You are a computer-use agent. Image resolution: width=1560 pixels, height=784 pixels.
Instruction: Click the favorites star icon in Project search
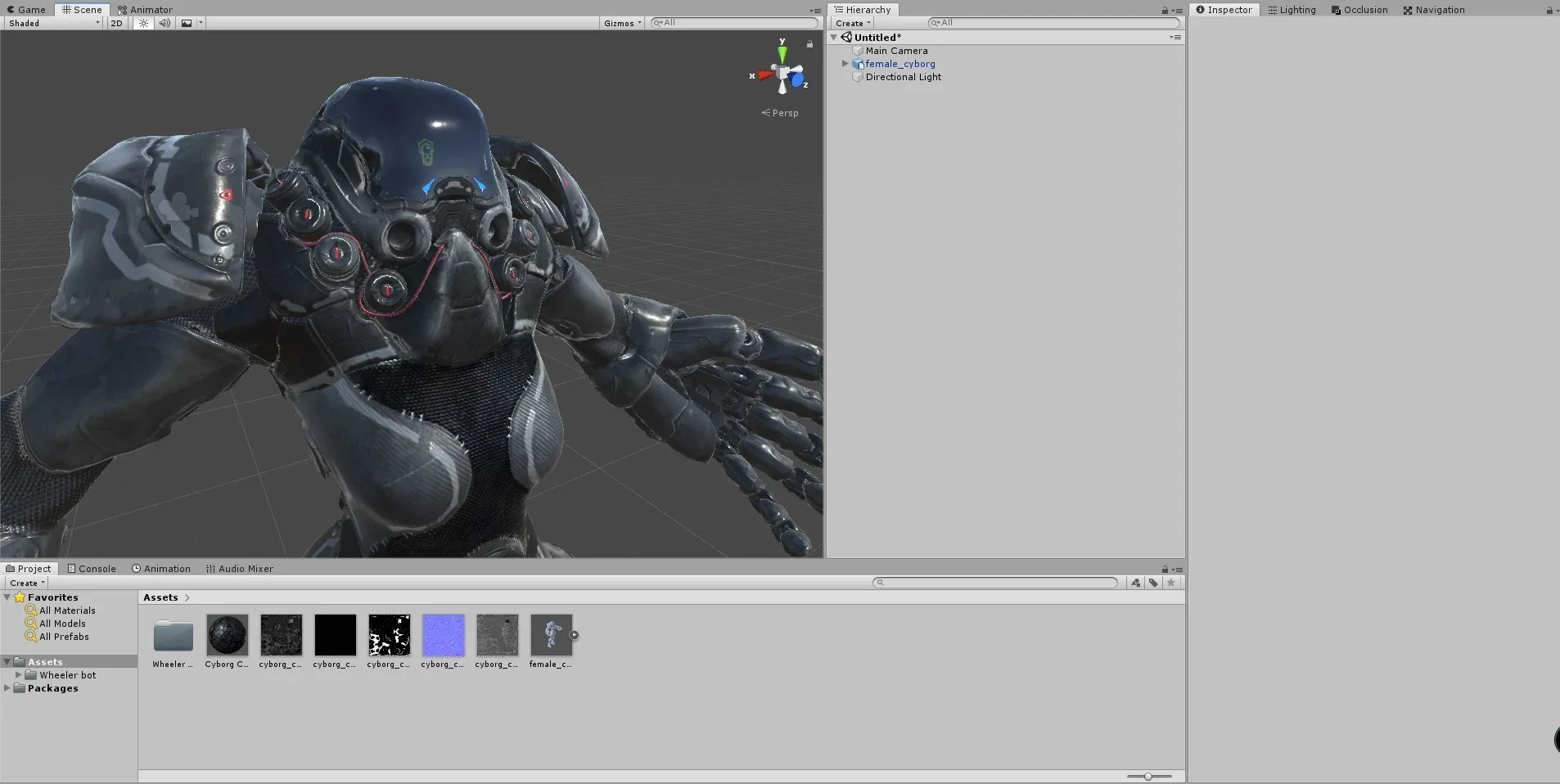pos(1171,582)
